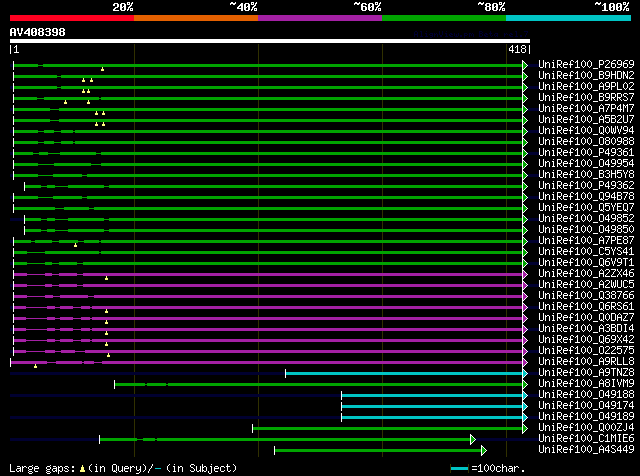This screenshot has width=640, height=476.
Task: Choose the UniRef100_Q6V9T1 entry
Action: coord(586,262)
